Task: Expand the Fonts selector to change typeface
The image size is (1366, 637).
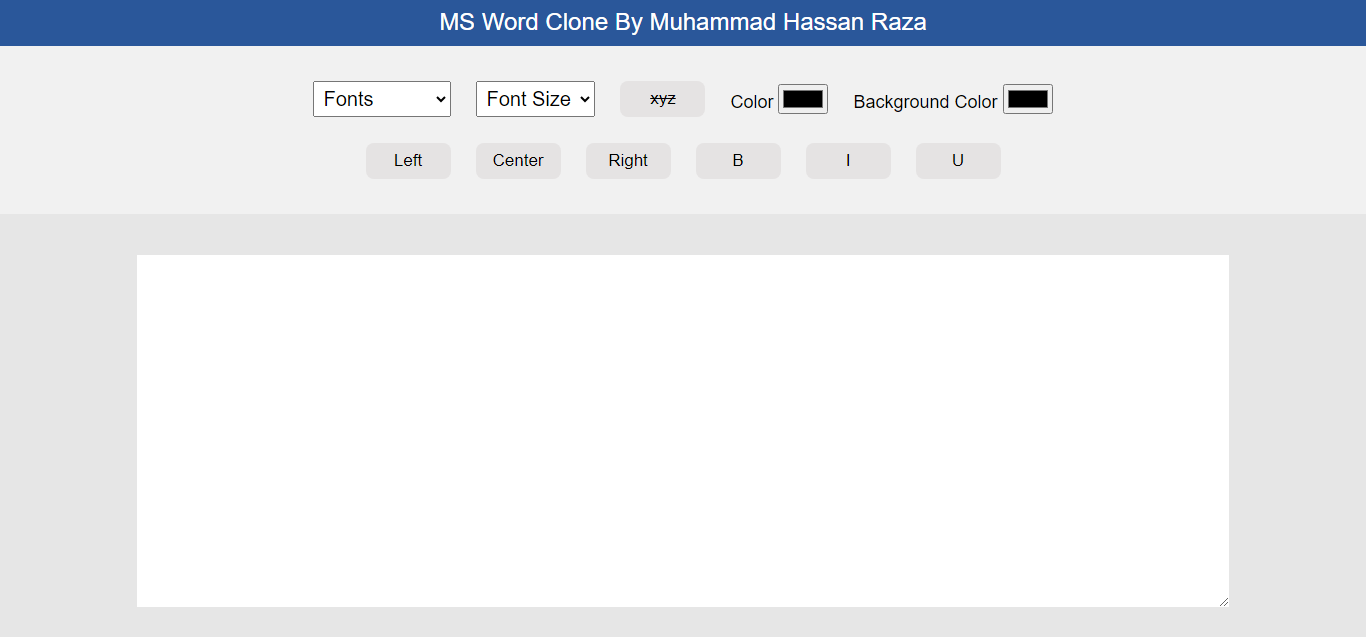Action: pos(381,98)
